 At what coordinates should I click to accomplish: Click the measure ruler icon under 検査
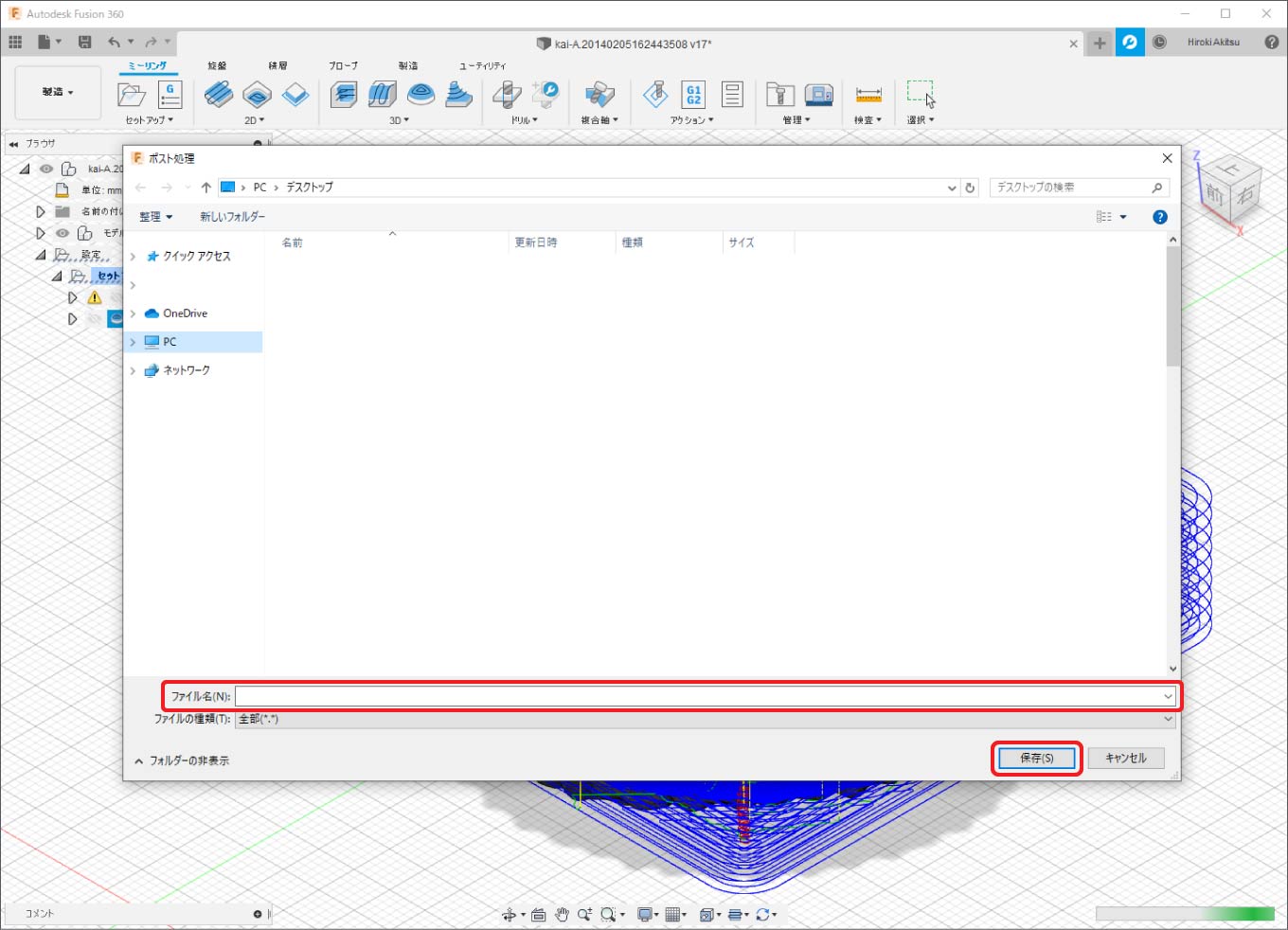[868, 95]
